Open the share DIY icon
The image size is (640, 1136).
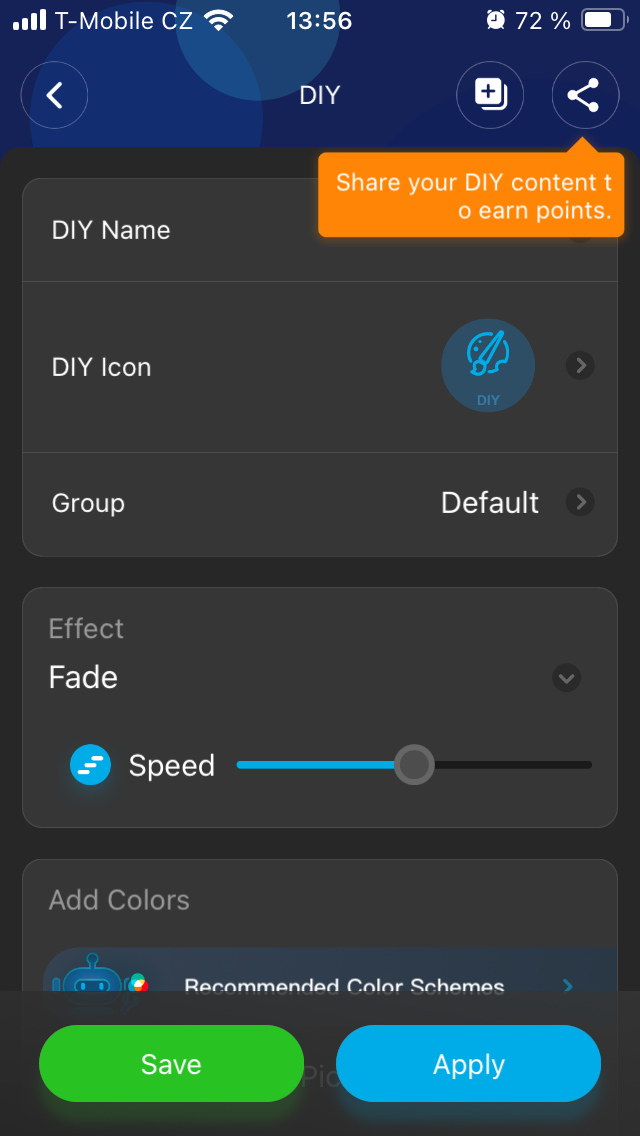coord(584,96)
